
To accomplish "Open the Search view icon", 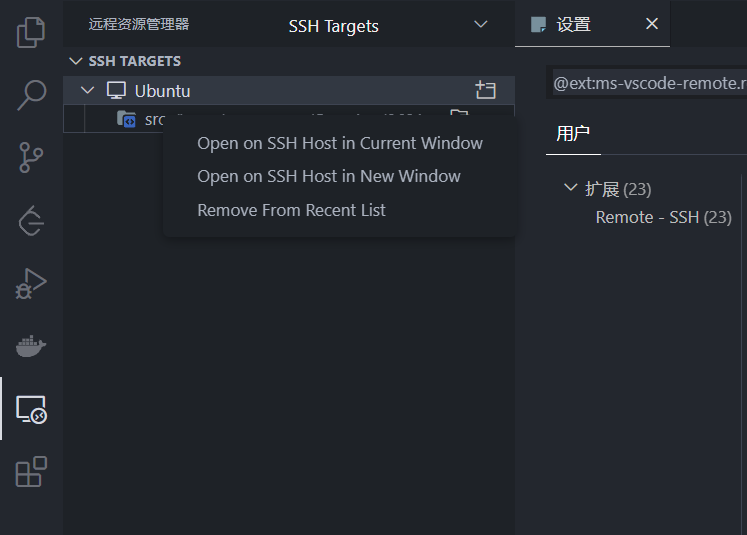I will (32, 95).
